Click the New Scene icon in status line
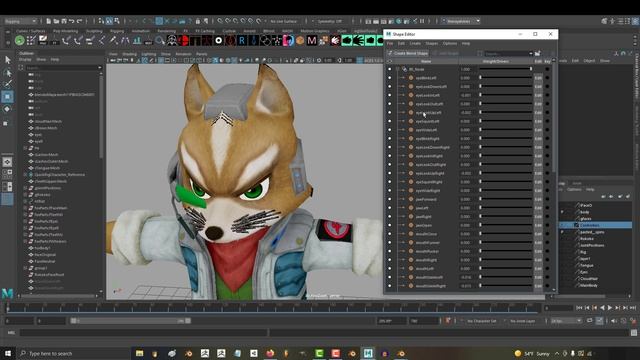This screenshot has height=360, width=640. pos(48,21)
